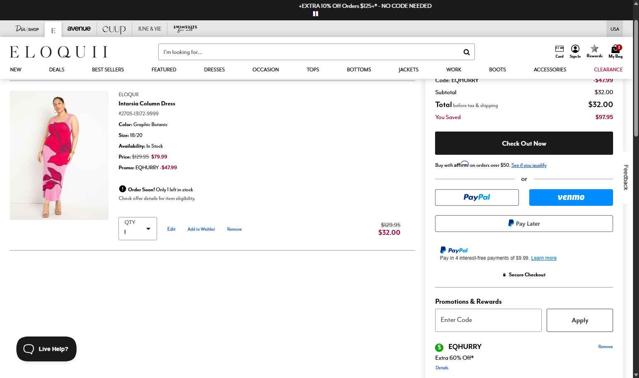Open the Rewards star icon
Image resolution: width=639 pixels, height=378 pixels.
point(594,51)
